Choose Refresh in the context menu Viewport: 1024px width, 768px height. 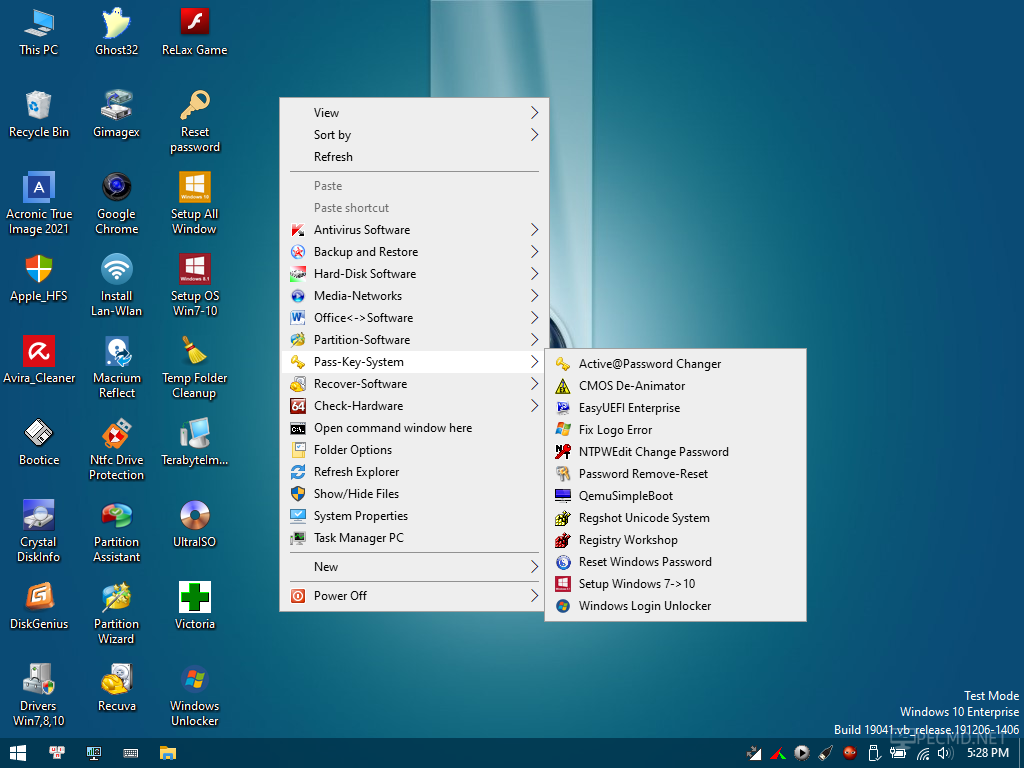tap(414, 157)
